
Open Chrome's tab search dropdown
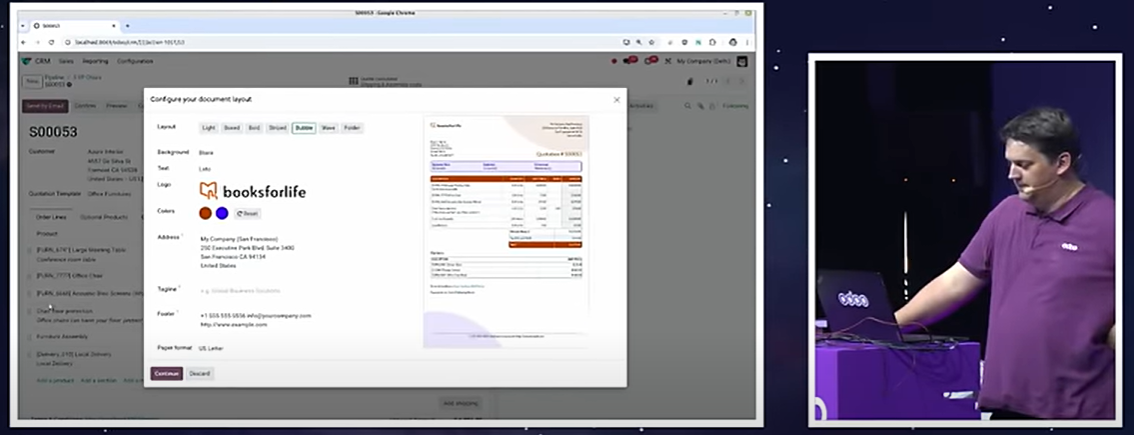click(22, 25)
